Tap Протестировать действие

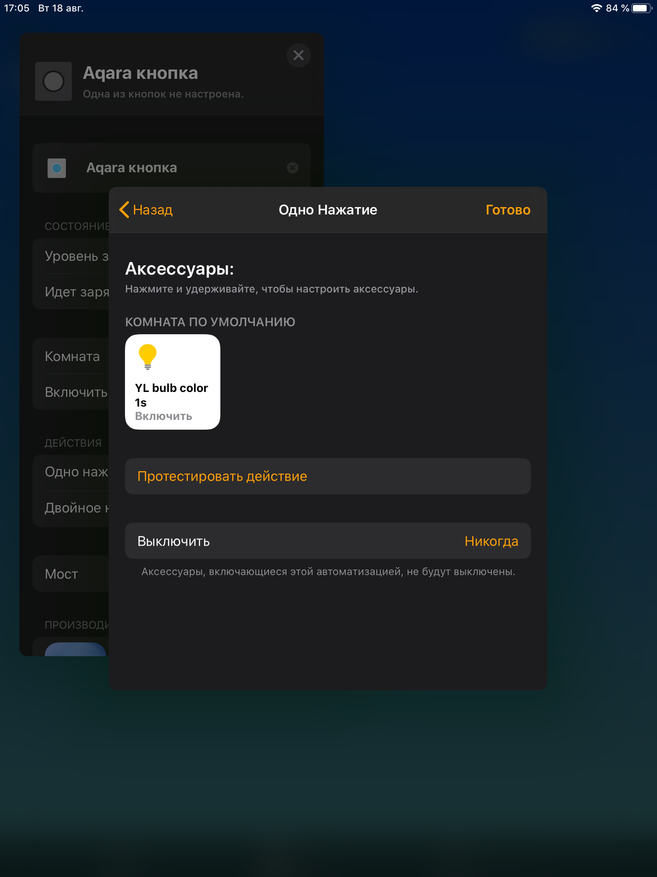pyautogui.click(x=328, y=476)
